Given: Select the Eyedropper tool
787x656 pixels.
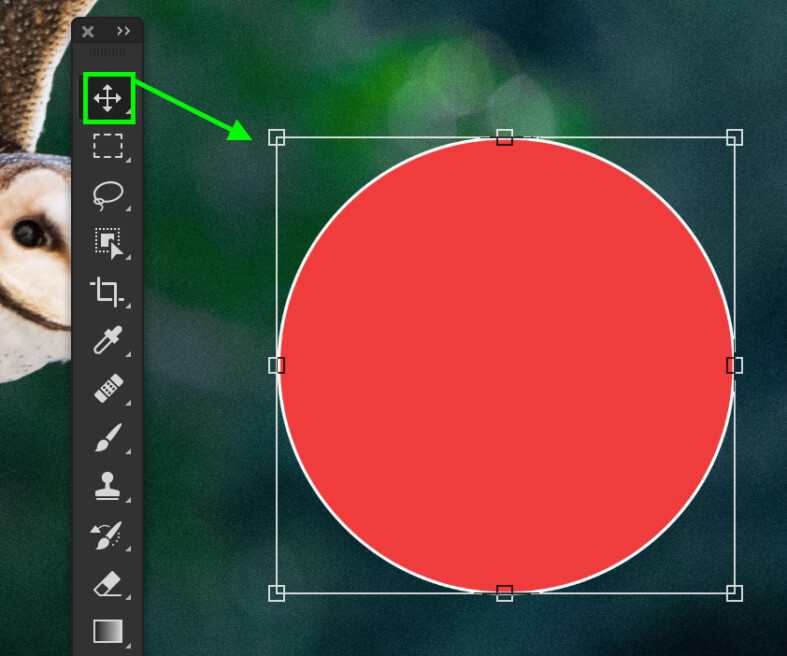Looking at the screenshot, I should coord(107,341).
